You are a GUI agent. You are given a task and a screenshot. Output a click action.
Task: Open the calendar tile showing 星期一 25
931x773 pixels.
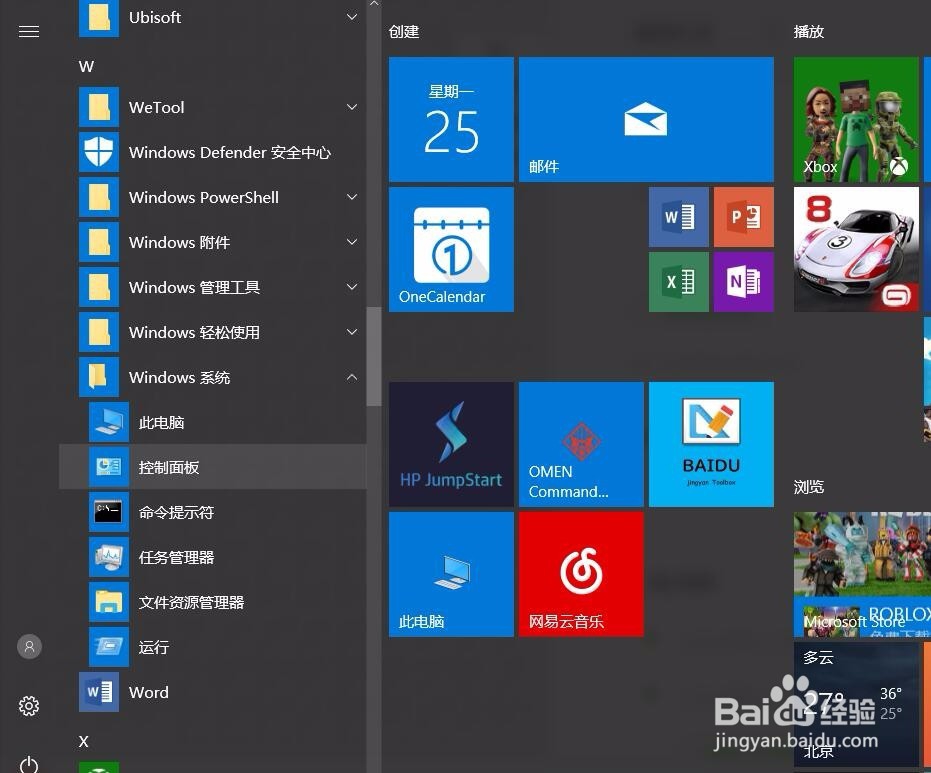451,119
